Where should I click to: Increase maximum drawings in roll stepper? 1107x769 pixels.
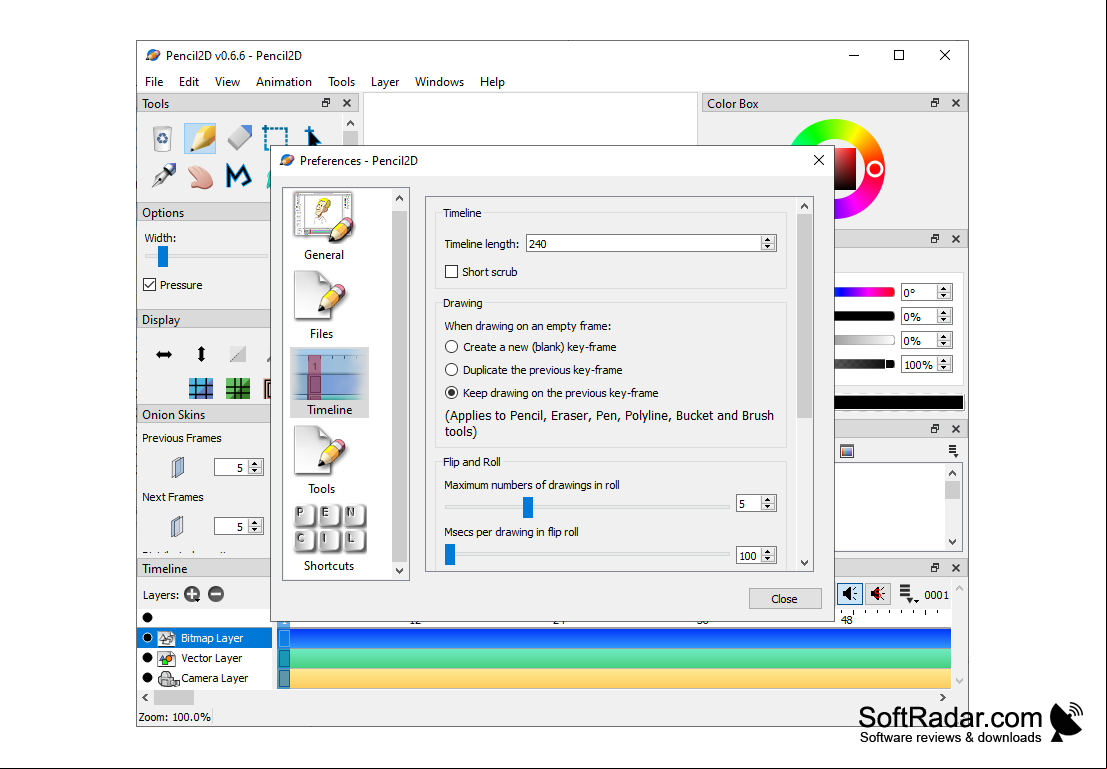coord(768,499)
